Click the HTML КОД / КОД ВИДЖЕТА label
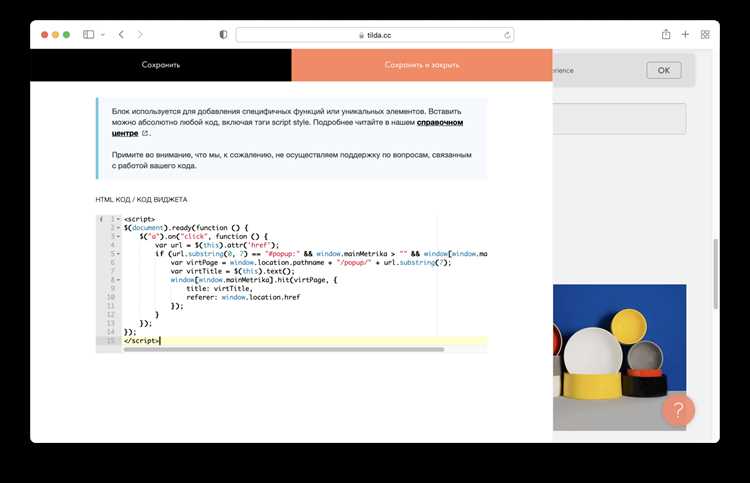The image size is (750, 483). click(x=142, y=199)
